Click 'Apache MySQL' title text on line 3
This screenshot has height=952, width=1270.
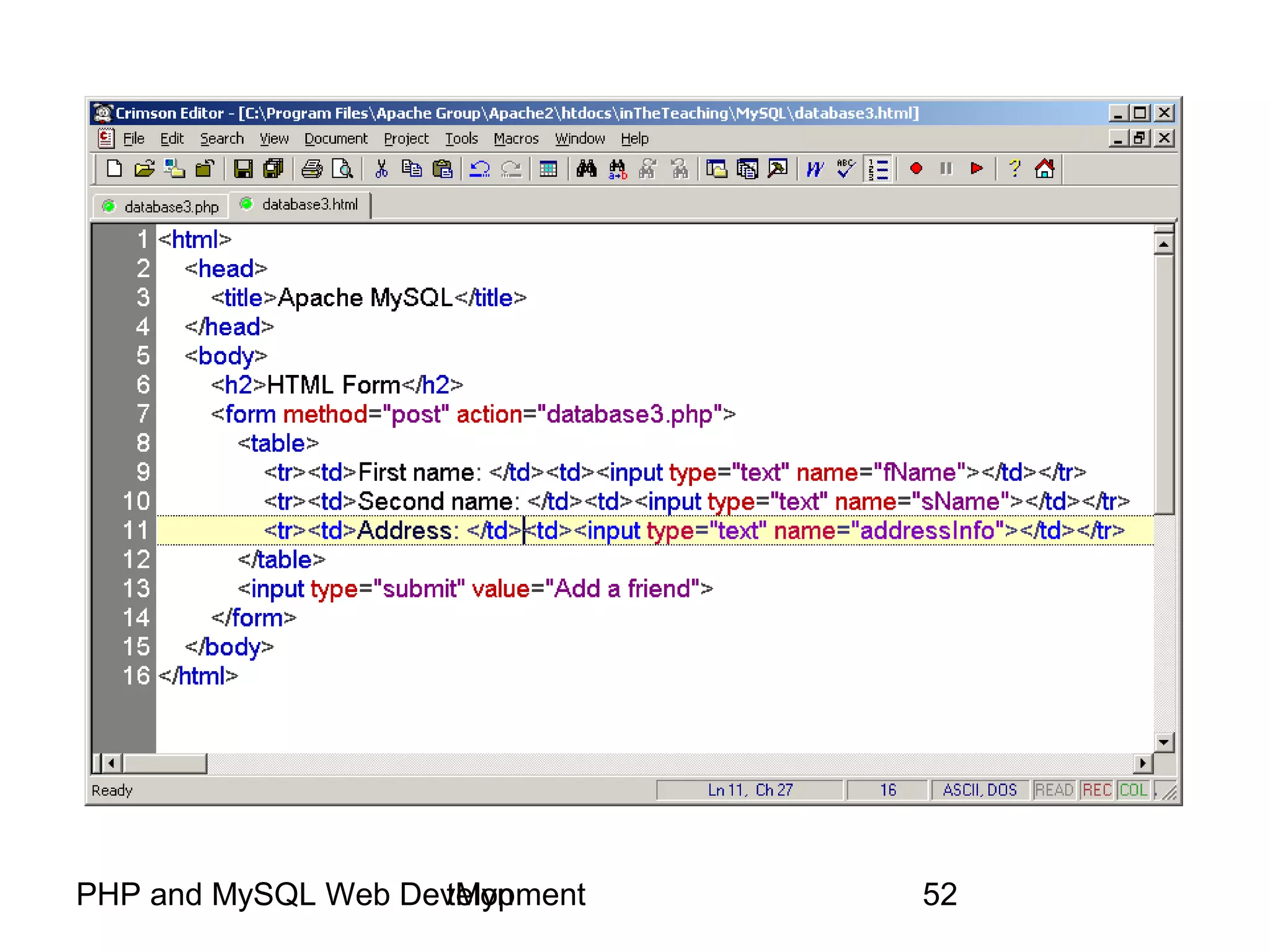(365, 298)
